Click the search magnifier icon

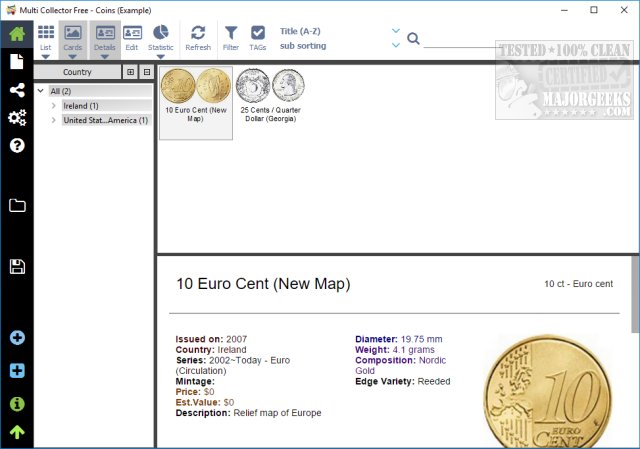click(413, 38)
